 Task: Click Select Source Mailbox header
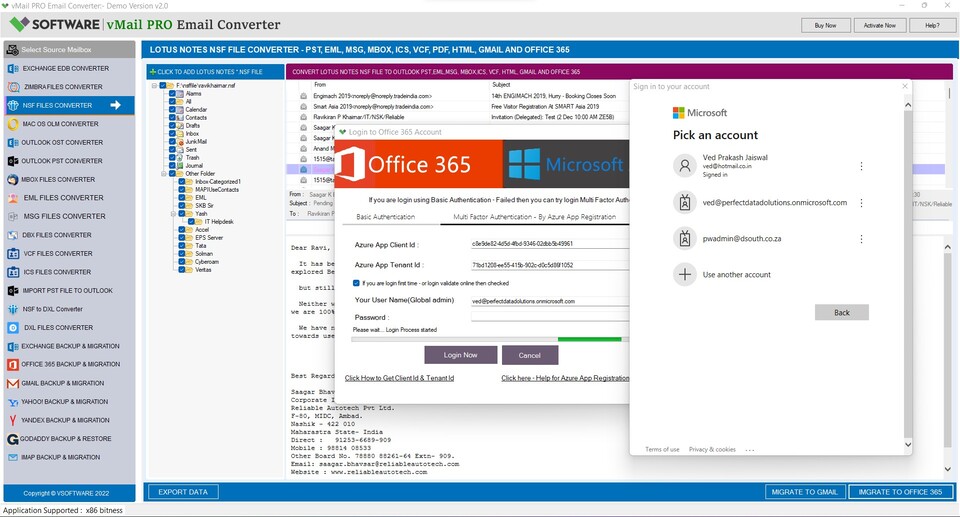69,50
